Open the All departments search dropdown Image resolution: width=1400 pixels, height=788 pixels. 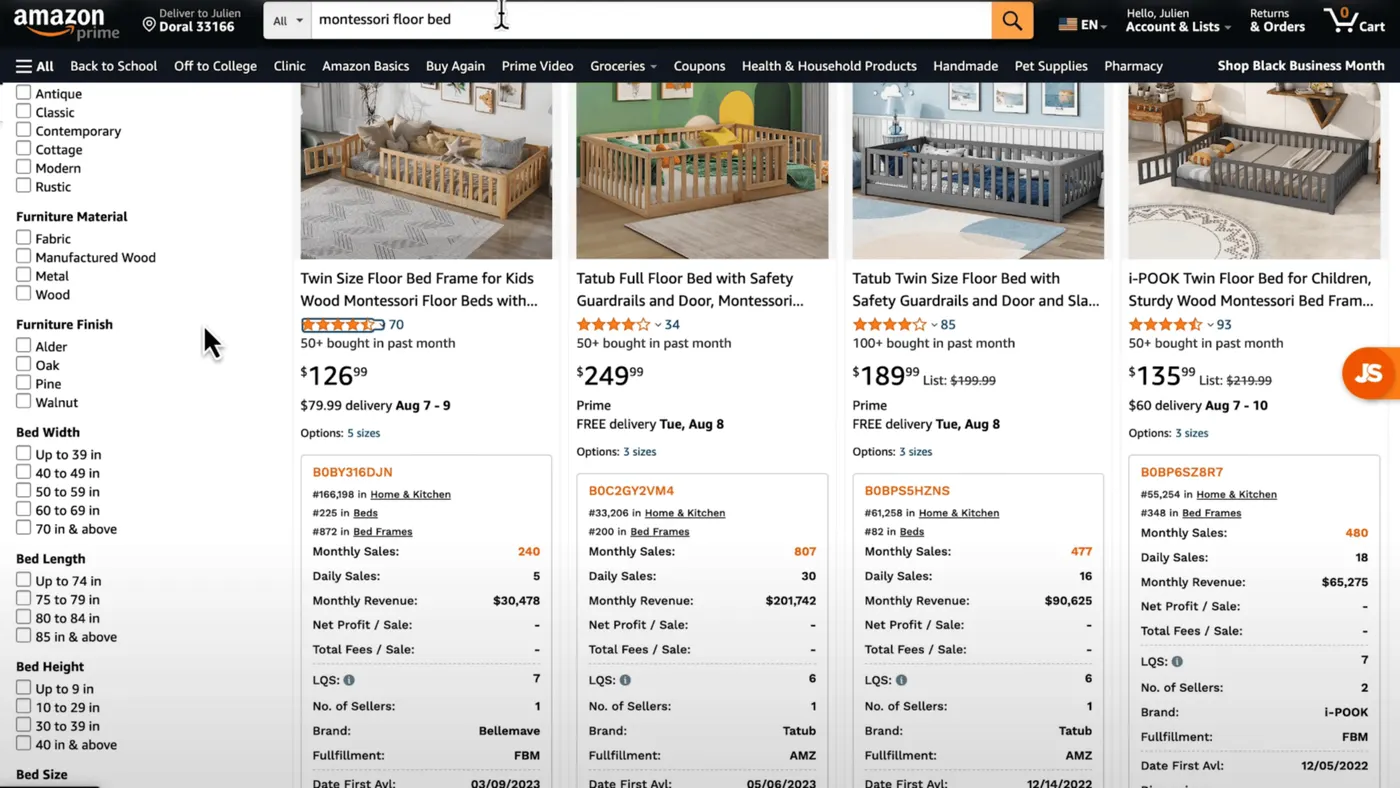288,20
